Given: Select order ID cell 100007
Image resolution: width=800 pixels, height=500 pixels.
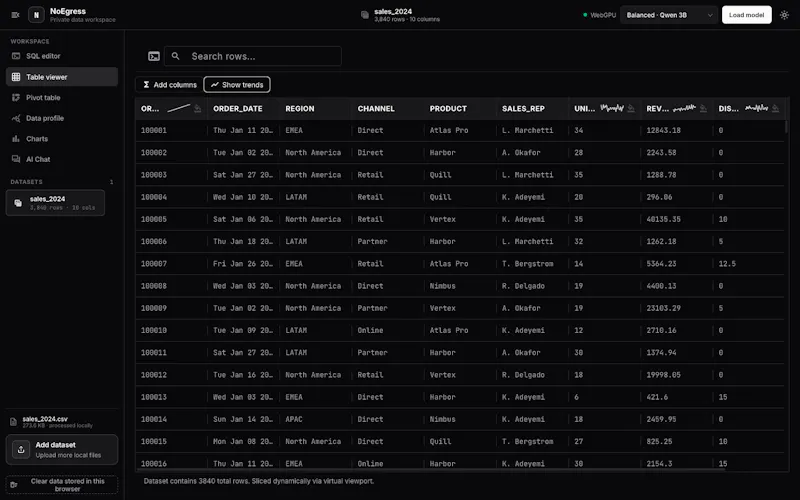Looking at the screenshot, I should pos(171,264).
